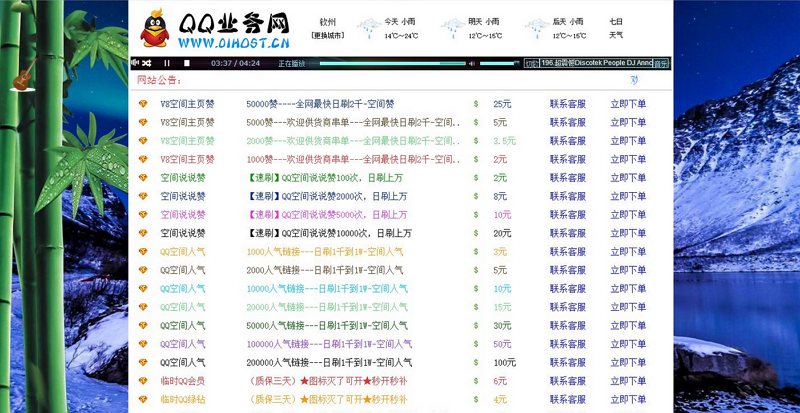Image resolution: width=800 pixels, height=413 pixels.
Task: Click the day-after-tomorrow rain weather icon
Action: coord(537,28)
